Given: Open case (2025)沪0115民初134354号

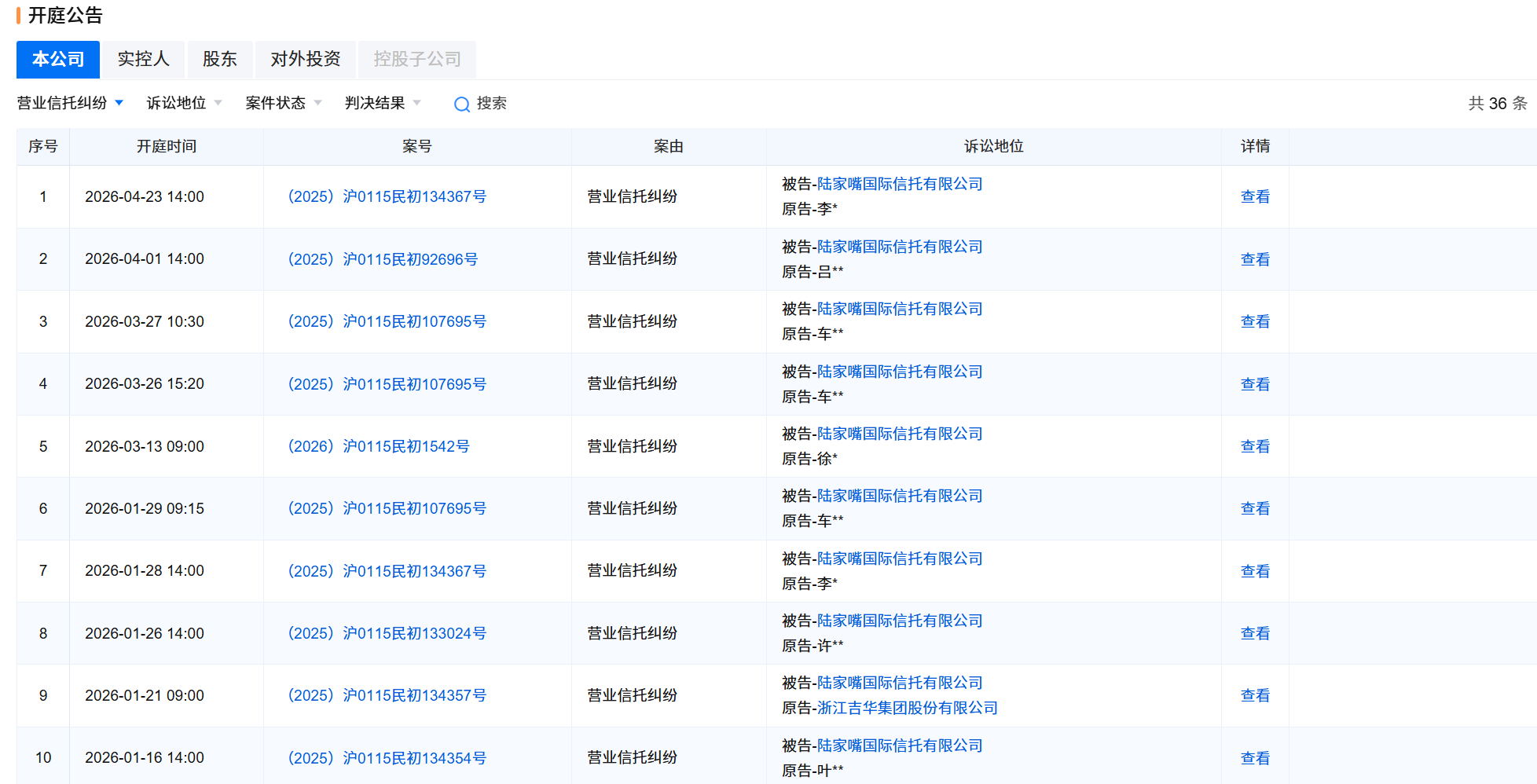Looking at the screenshot, I should [387, 758].
